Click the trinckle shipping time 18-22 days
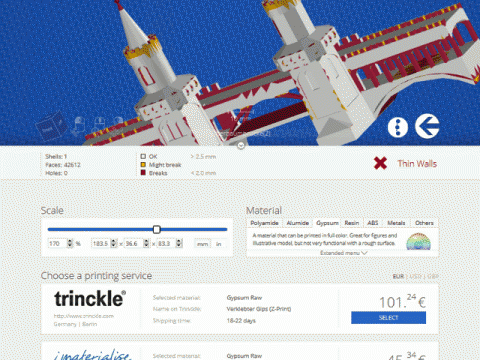 [241, 321]
